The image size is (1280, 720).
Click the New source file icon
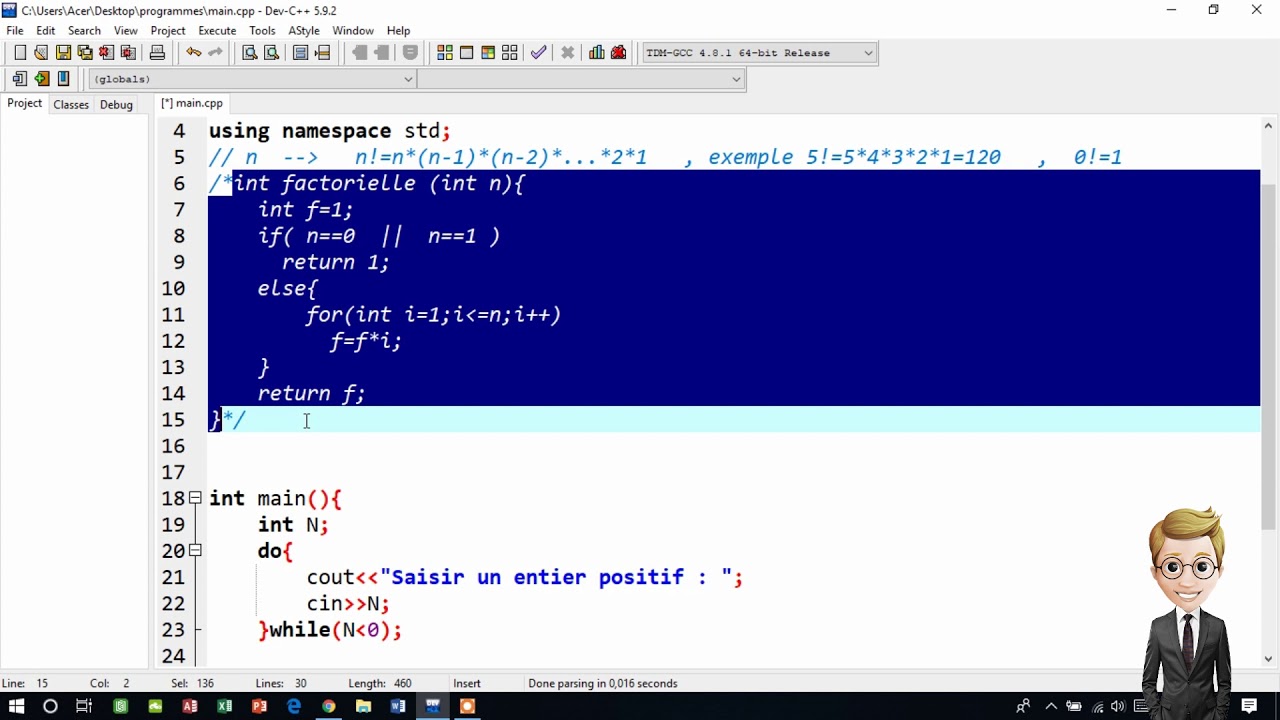point(19,53)
